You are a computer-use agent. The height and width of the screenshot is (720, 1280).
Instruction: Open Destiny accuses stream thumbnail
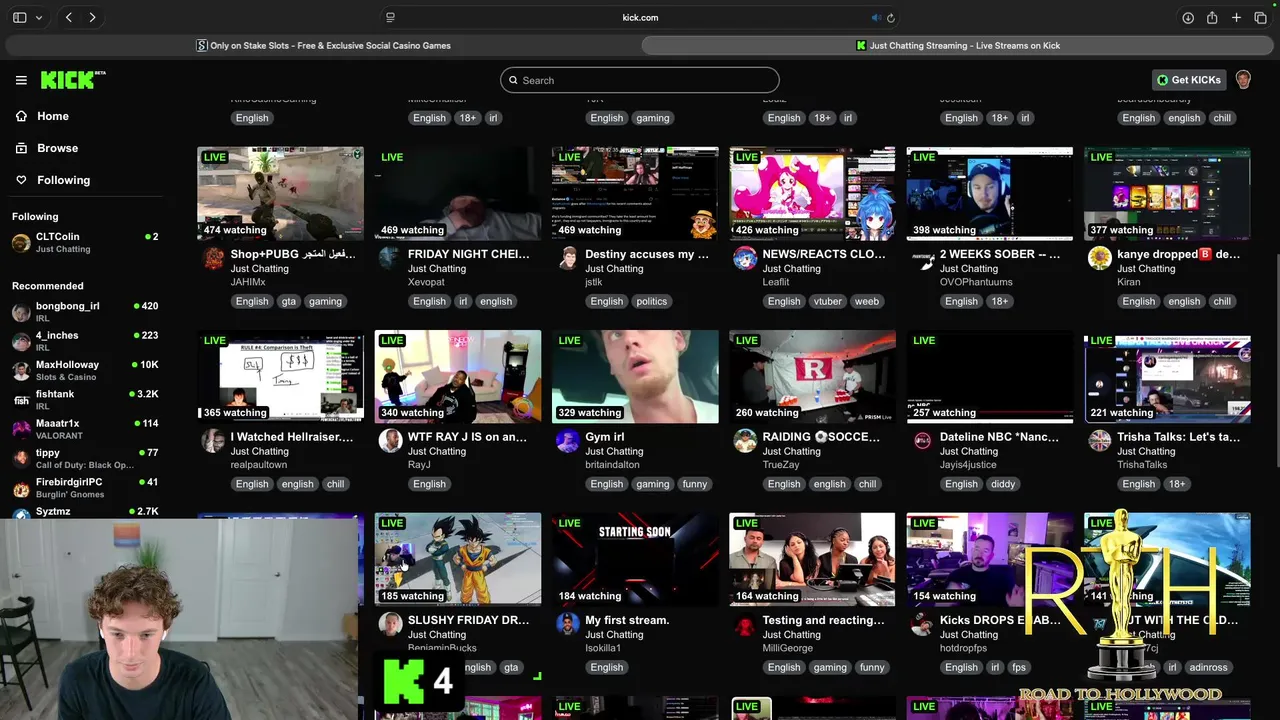point(635,194)
